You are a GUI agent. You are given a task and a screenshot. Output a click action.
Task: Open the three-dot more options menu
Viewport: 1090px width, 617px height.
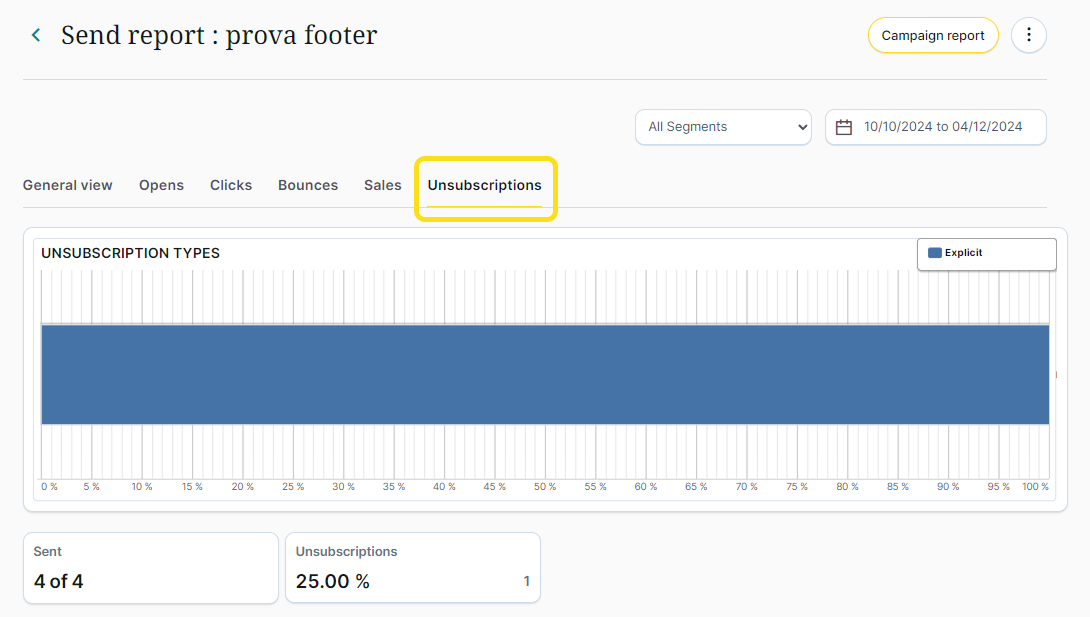(1029, 35)
